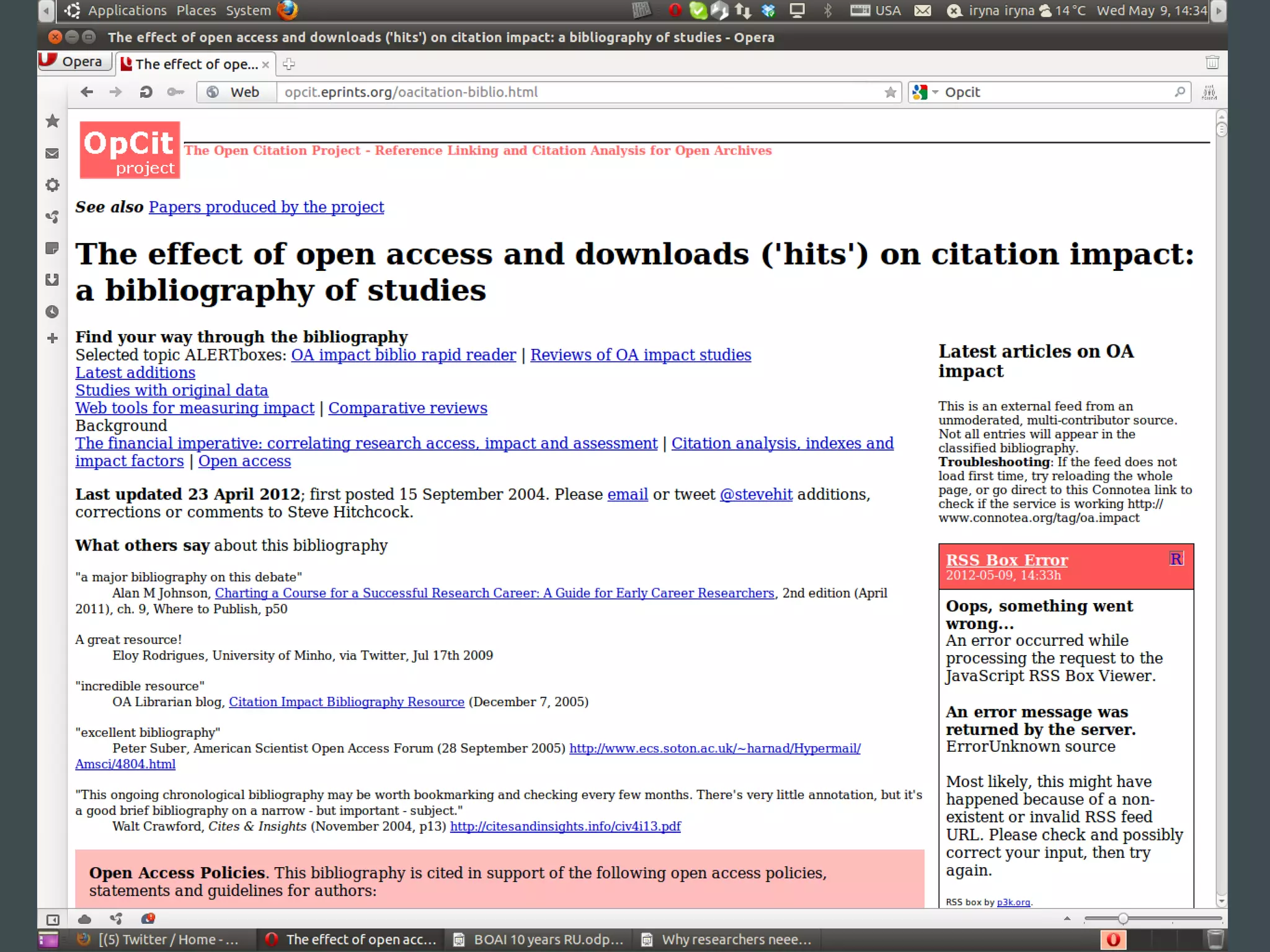This screenshot has height=952, width=1270.
Task: Open the Downloads panel icon
Action: point(53,280)
